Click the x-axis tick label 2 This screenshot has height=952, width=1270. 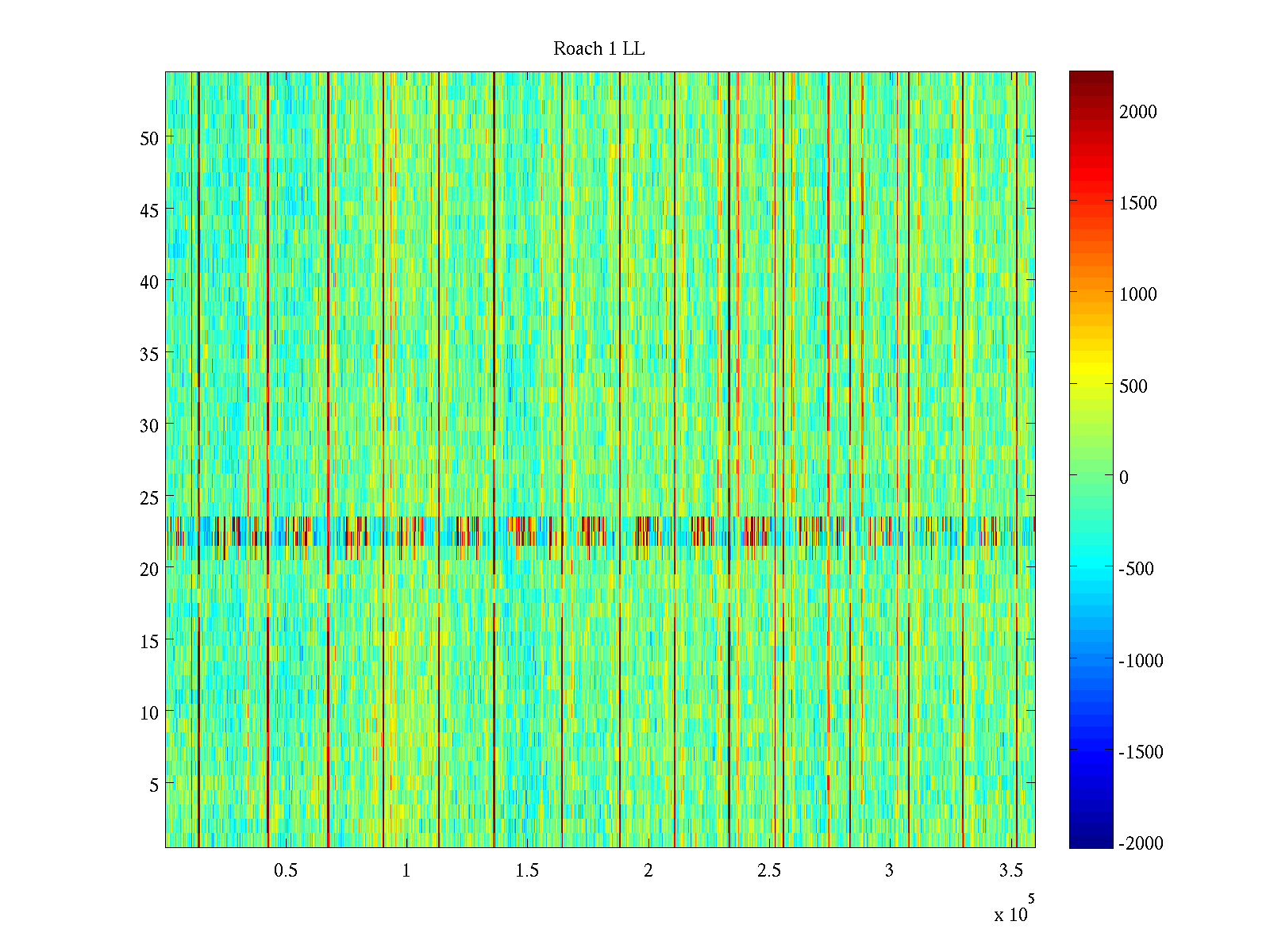[648, 871]
